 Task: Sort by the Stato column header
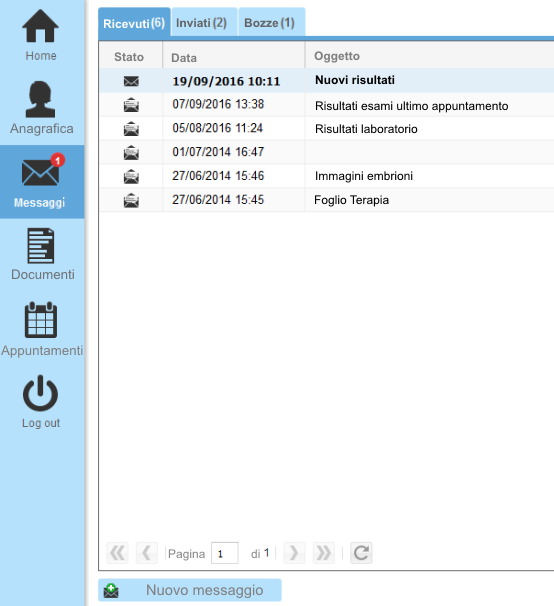tap(131, 57)
